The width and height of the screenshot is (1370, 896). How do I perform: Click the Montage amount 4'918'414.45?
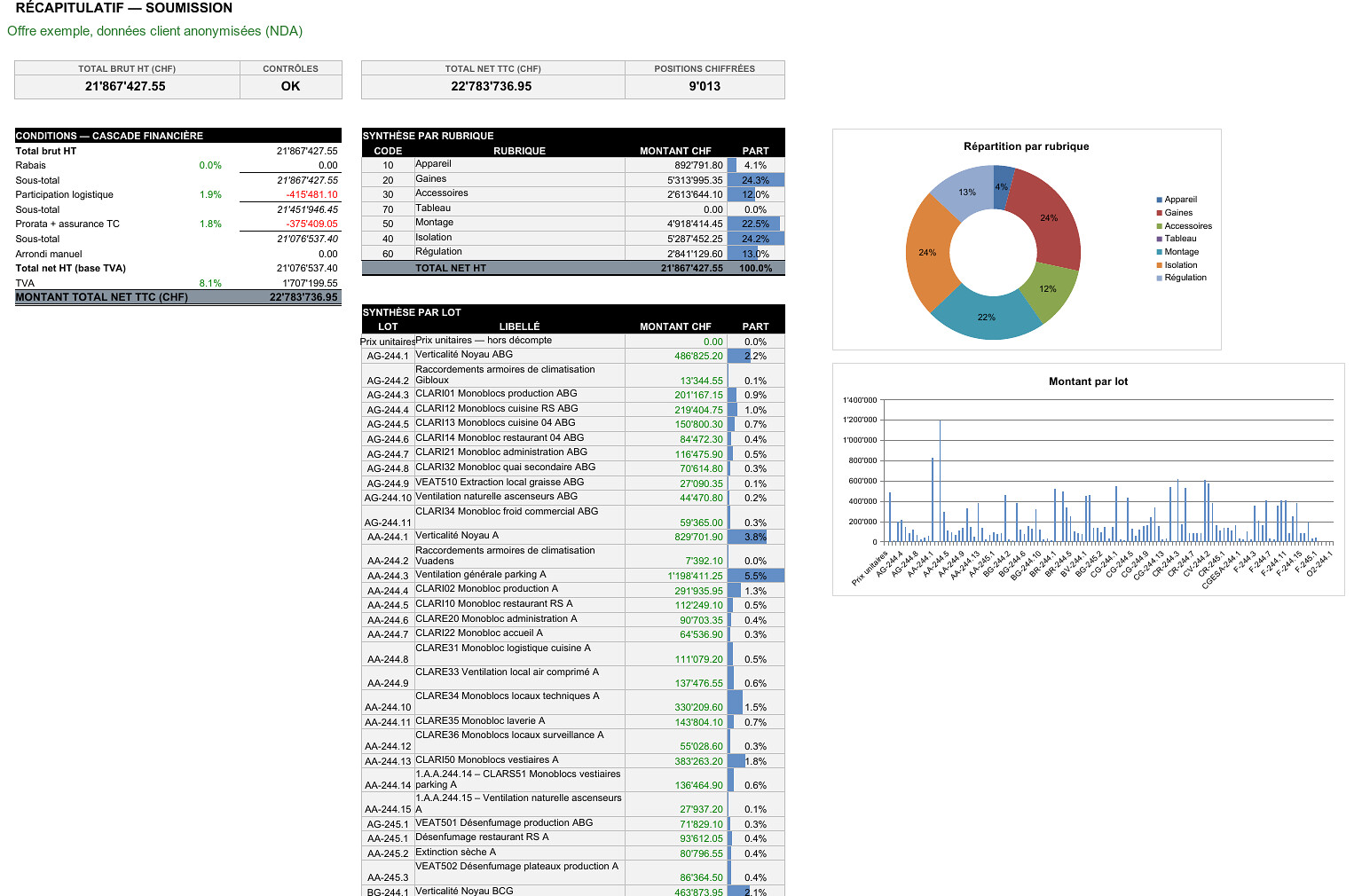695,224
